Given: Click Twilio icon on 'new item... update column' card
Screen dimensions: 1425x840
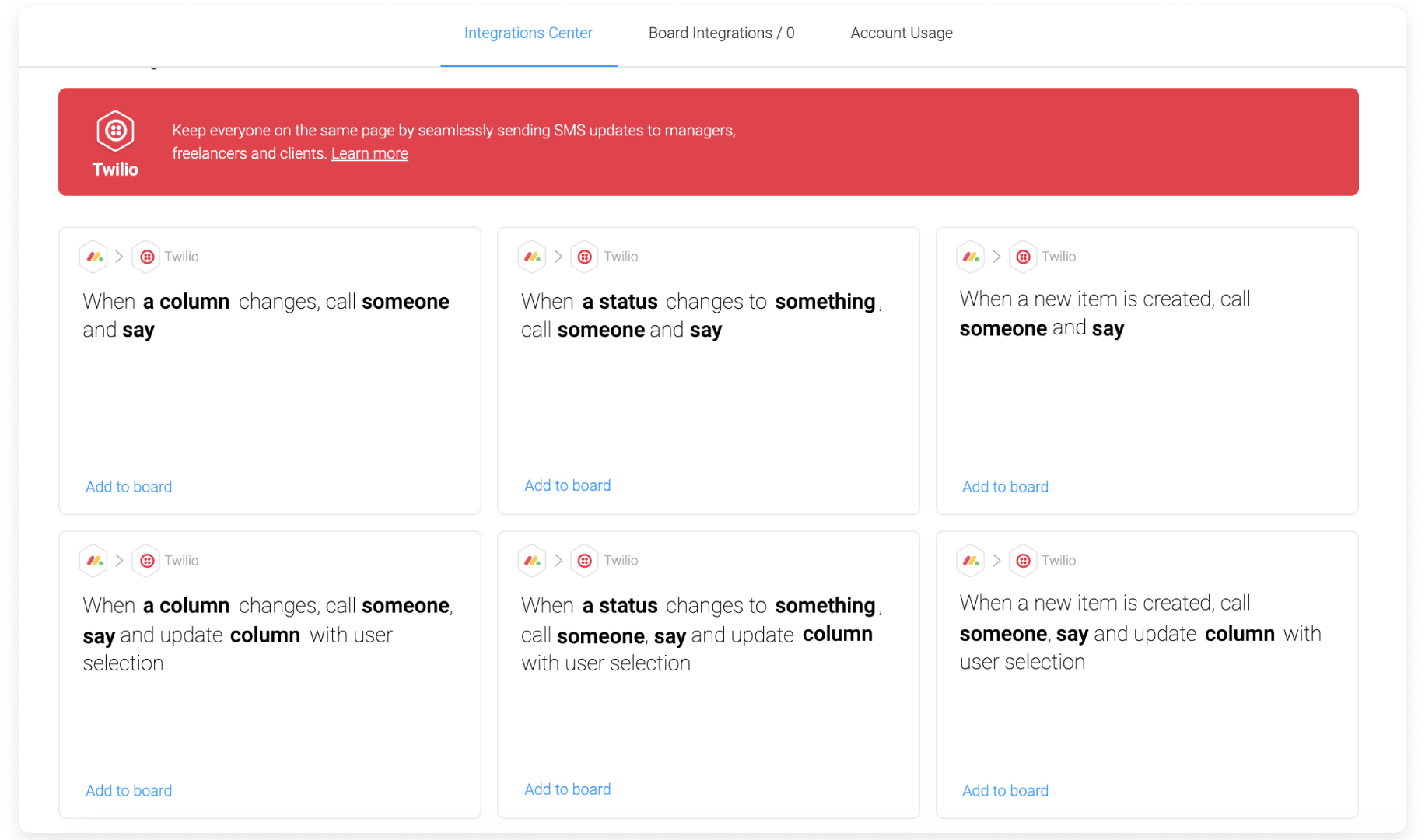Looking at the screenshot, I should point(1023,561).
